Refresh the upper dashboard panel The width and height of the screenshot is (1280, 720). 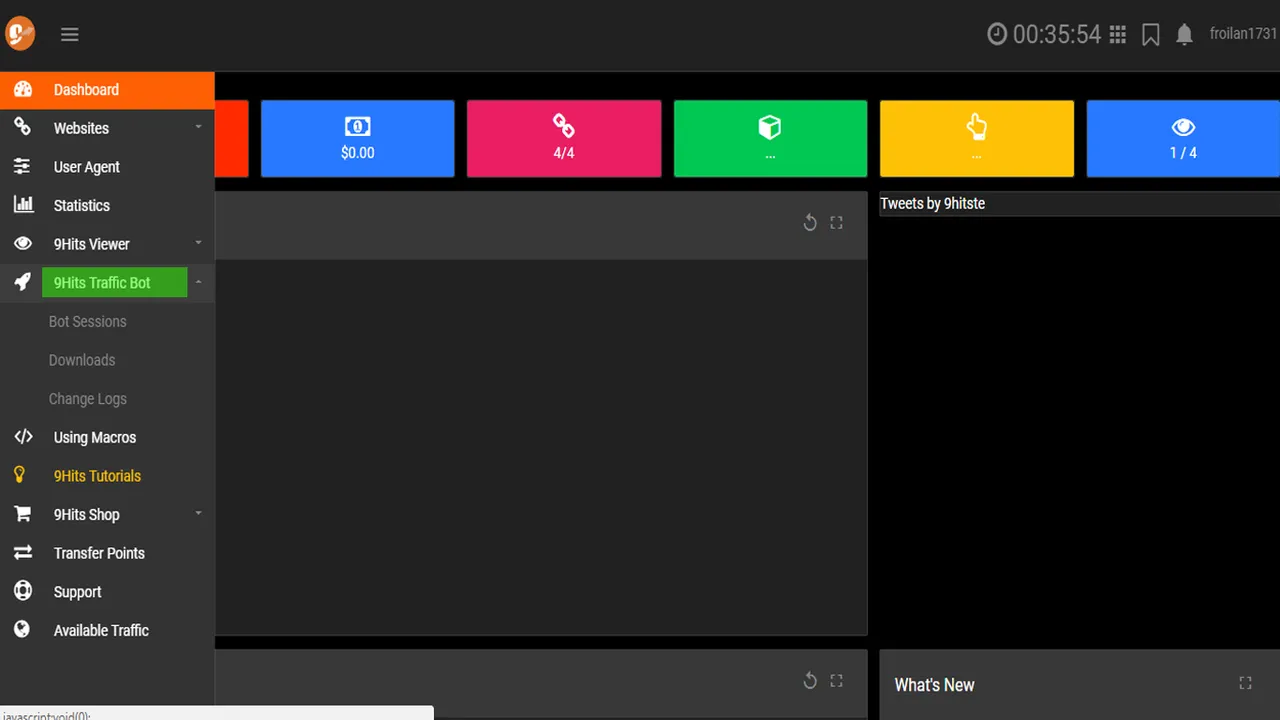click(x=810, y=223)
